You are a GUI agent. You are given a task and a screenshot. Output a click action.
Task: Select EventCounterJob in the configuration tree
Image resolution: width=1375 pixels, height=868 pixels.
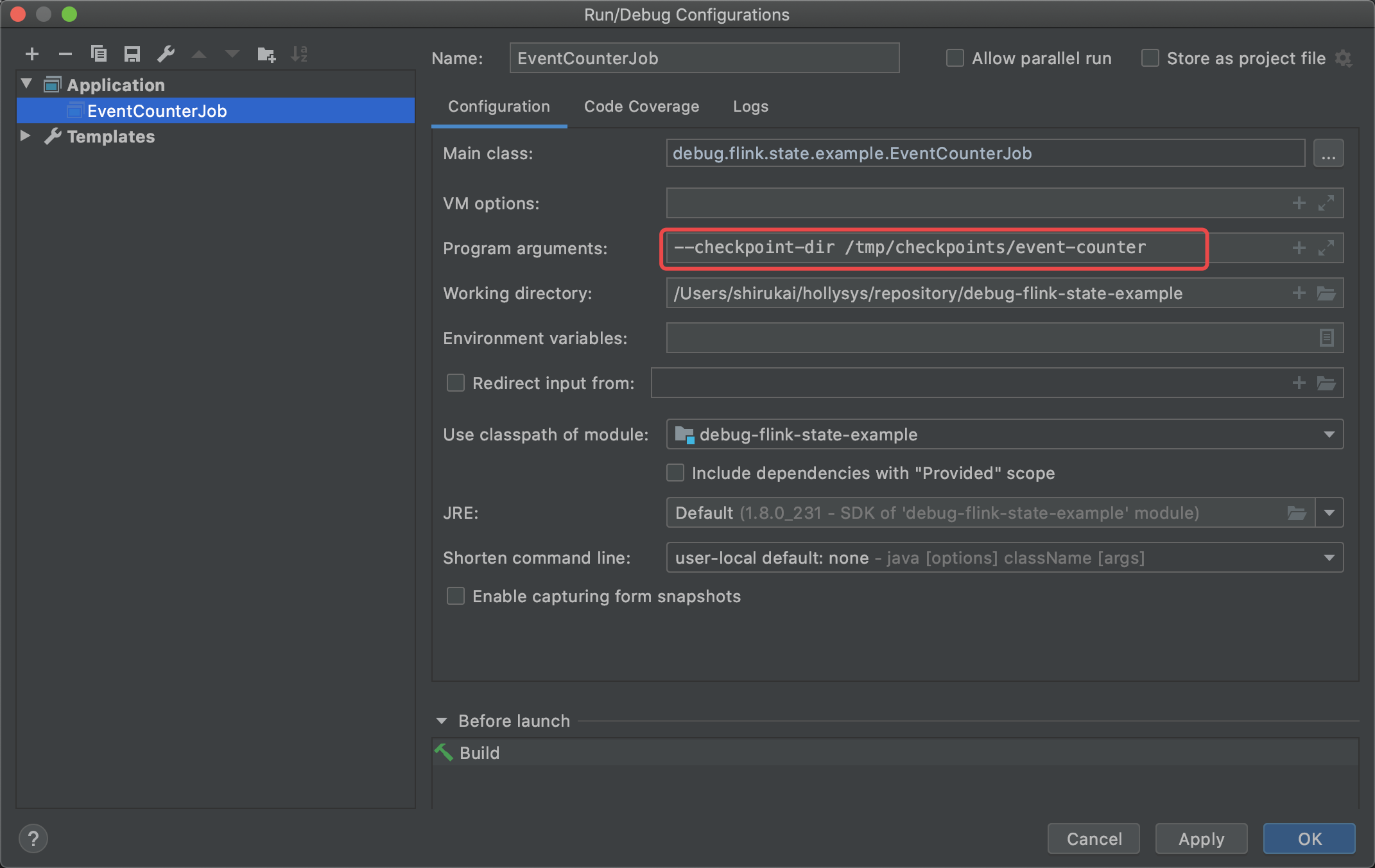pyautogui.click(x=216, y=110)
